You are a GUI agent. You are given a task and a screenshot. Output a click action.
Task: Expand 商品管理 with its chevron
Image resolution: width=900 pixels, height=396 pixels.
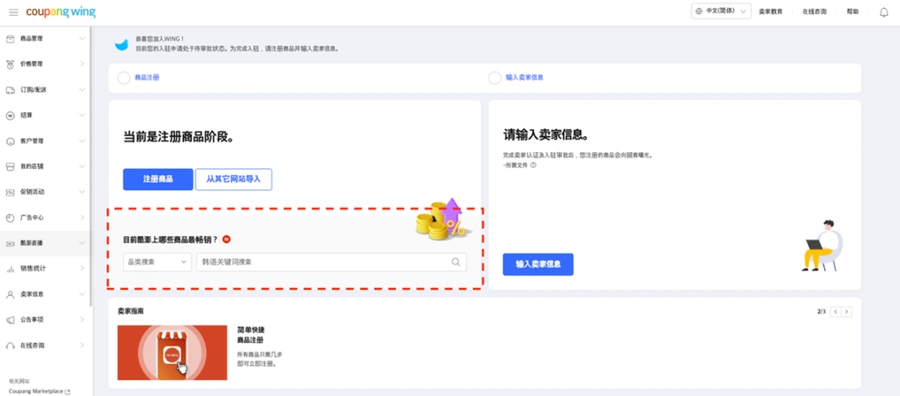tap(82, 38)
